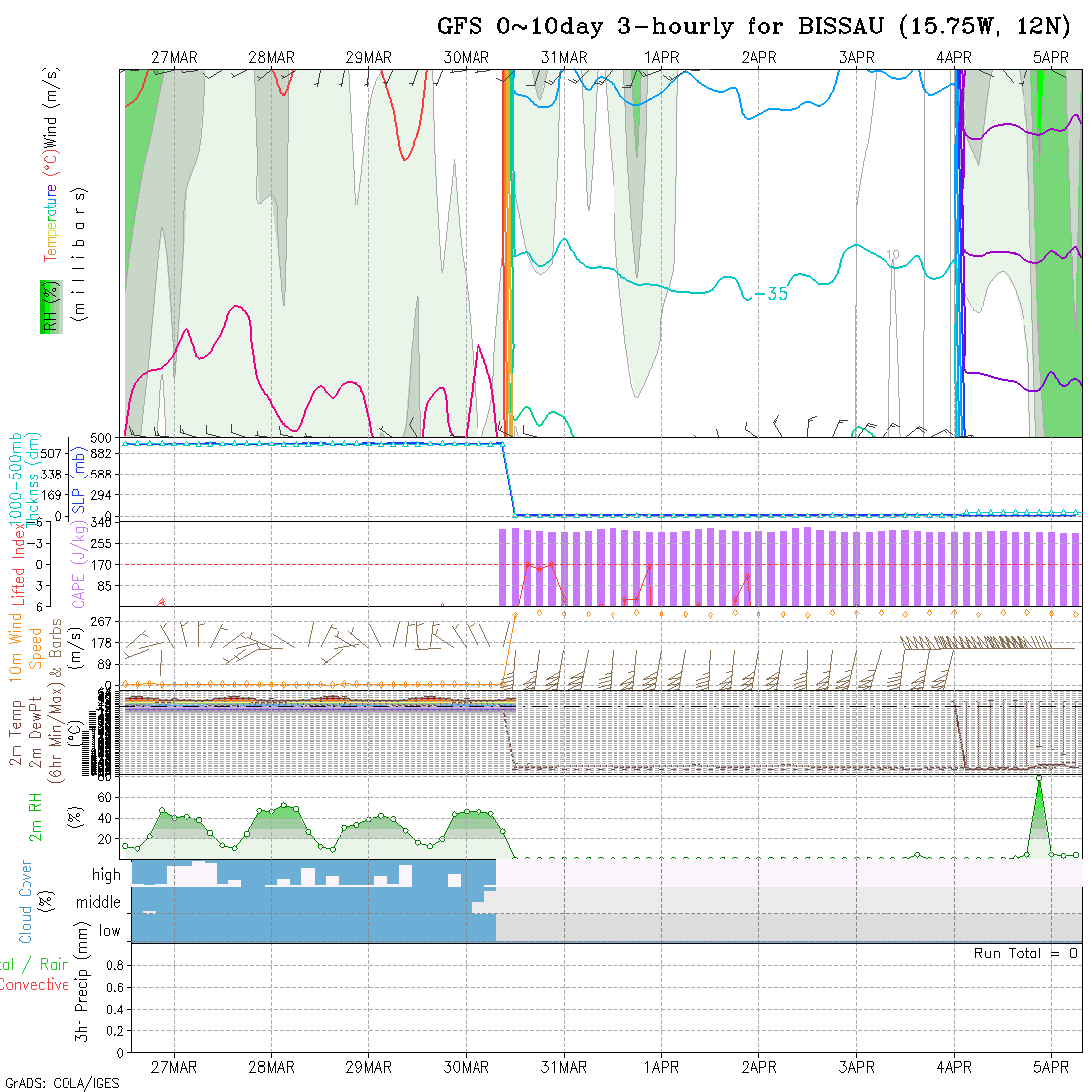The image size is (1092, 1092).
Task: Click the green 2m RH axis label
Action: pos(35,819)
